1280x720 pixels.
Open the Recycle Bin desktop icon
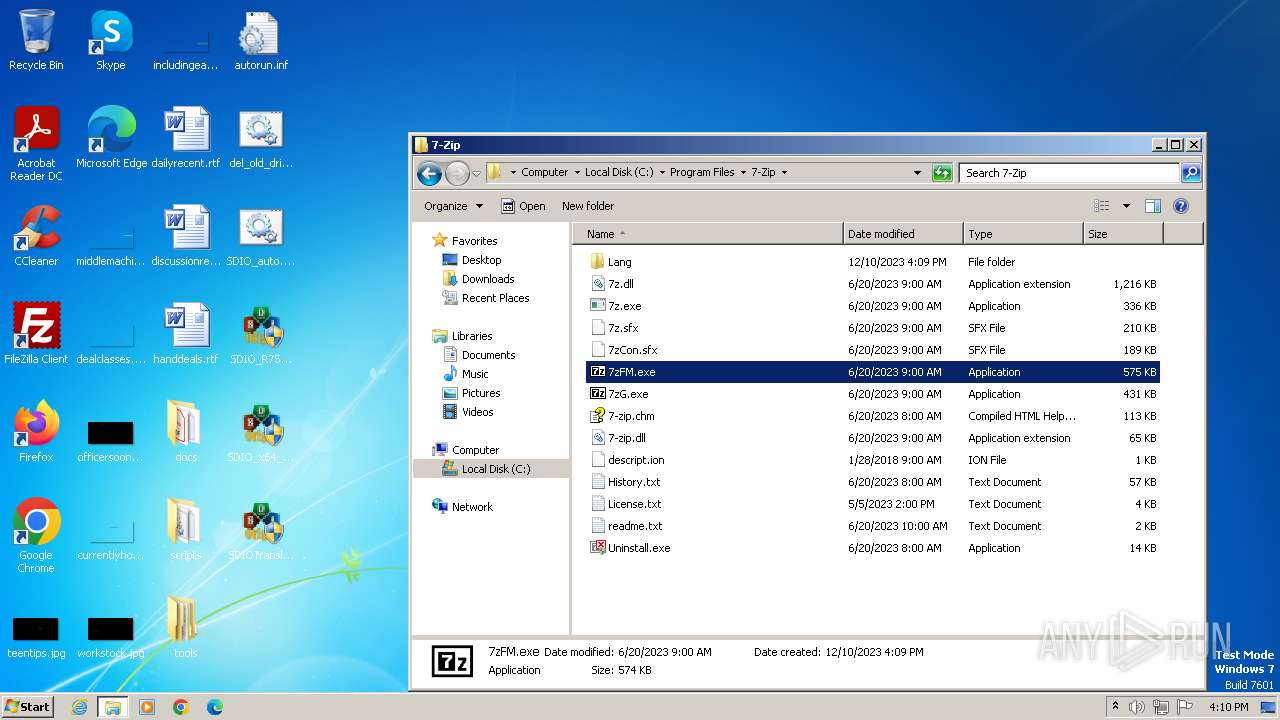click(x=36, y=40)
